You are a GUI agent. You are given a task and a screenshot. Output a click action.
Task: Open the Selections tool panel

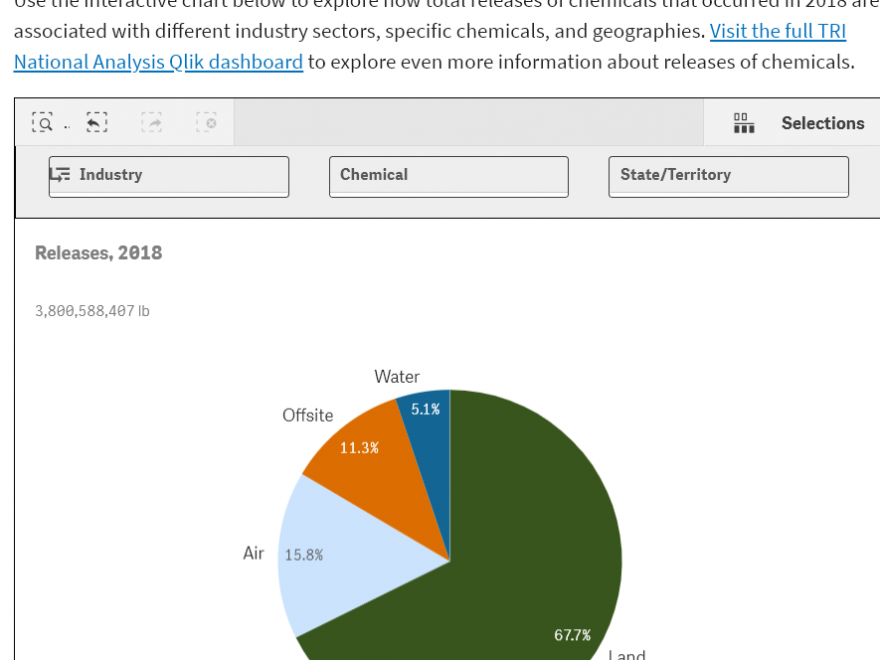coord(799,123)
